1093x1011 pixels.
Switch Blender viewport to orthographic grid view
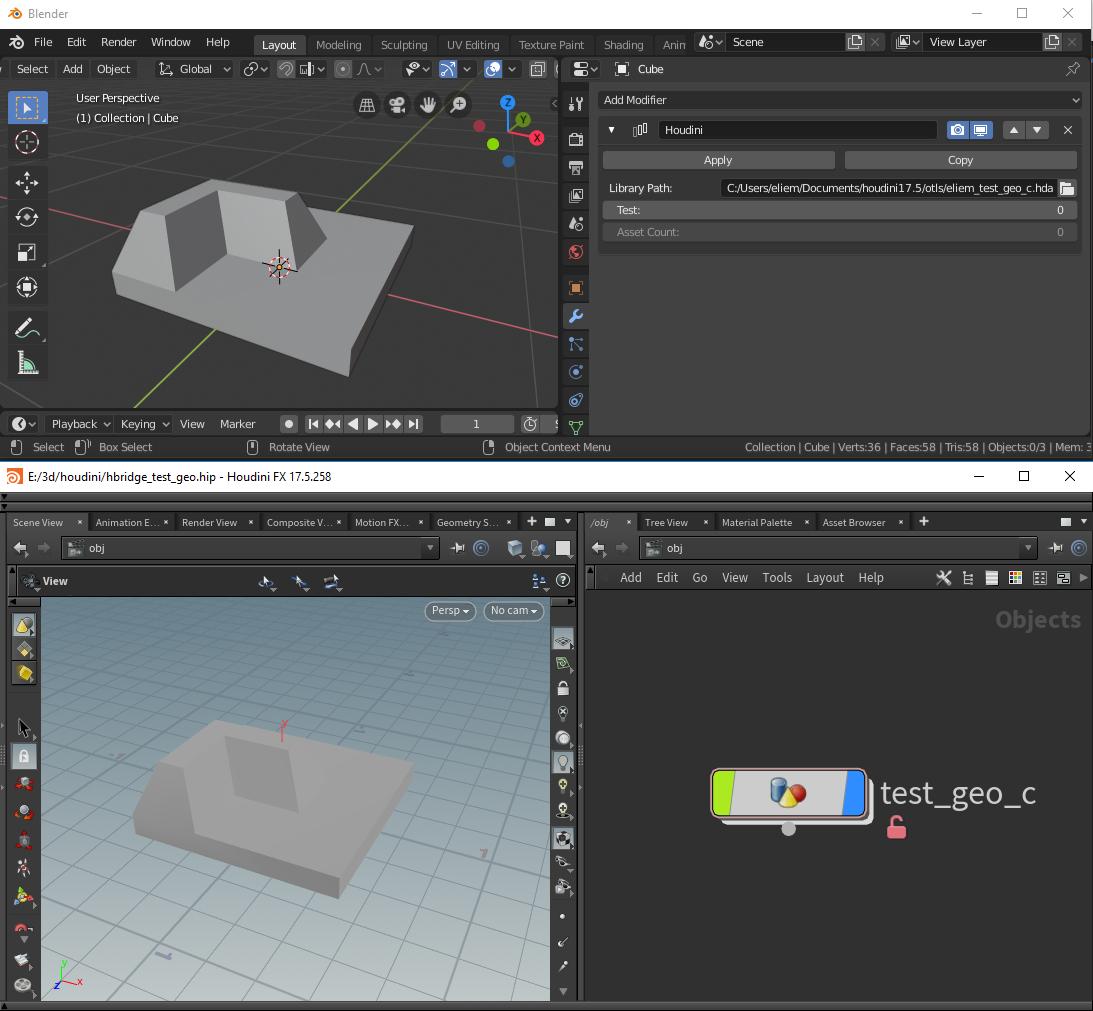coord(367,105)
